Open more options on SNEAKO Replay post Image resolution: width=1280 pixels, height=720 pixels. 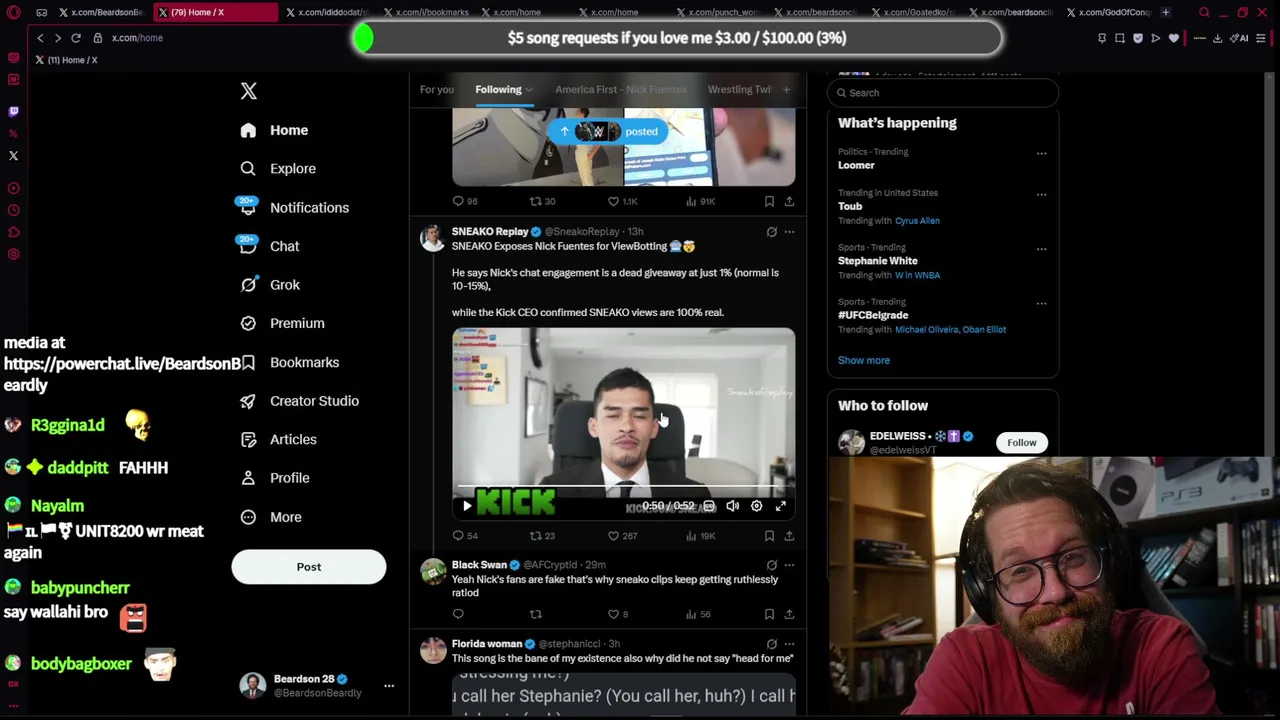tap(789, 232)
